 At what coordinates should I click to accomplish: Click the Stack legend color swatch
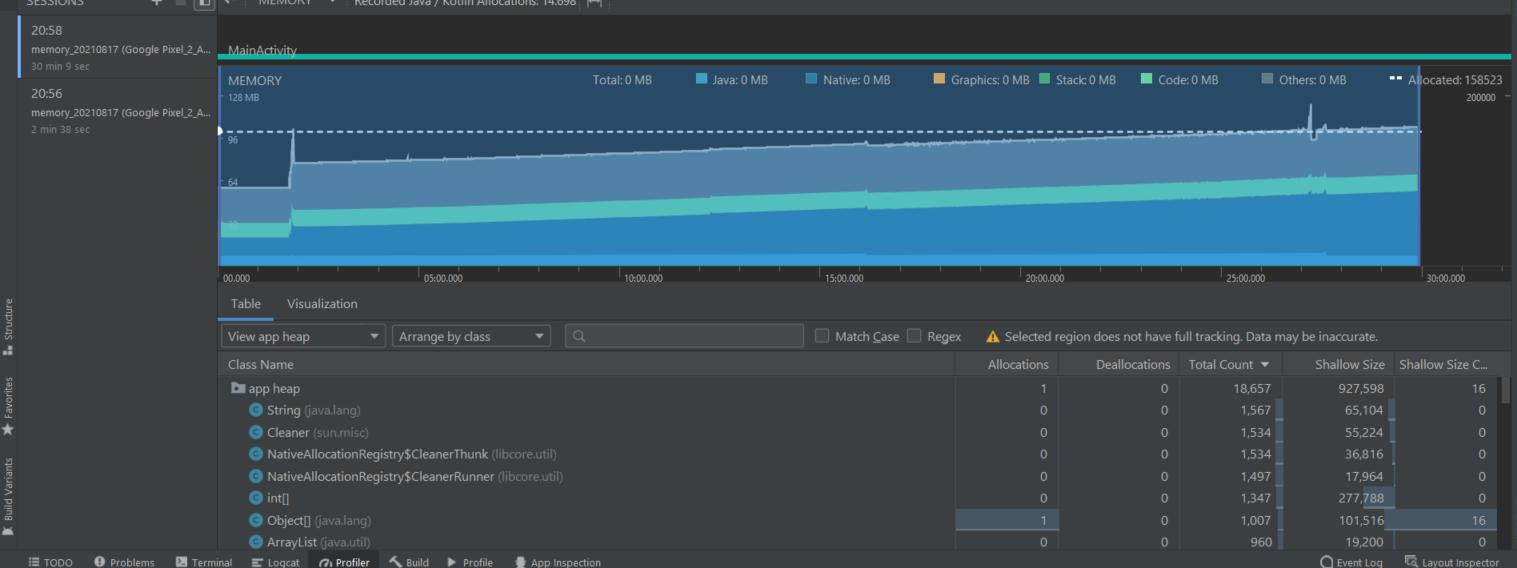[x=1044, y=80]
